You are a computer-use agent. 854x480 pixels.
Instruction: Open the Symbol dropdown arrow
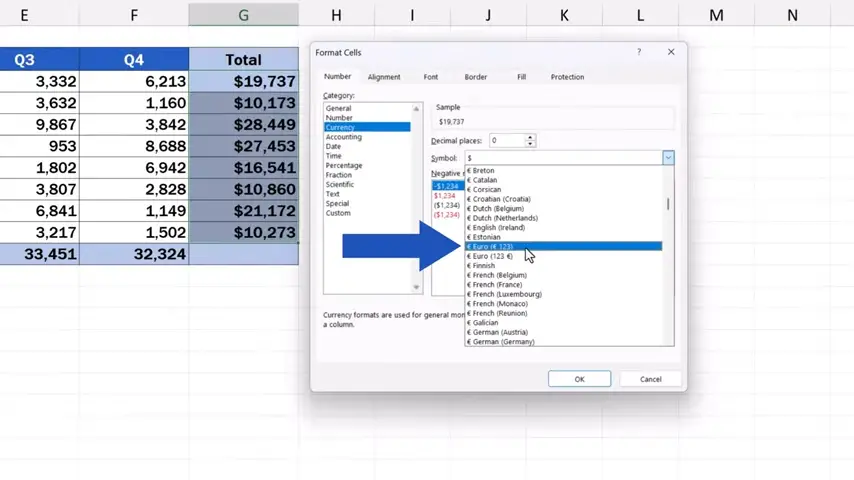click(x=668, y=158)
